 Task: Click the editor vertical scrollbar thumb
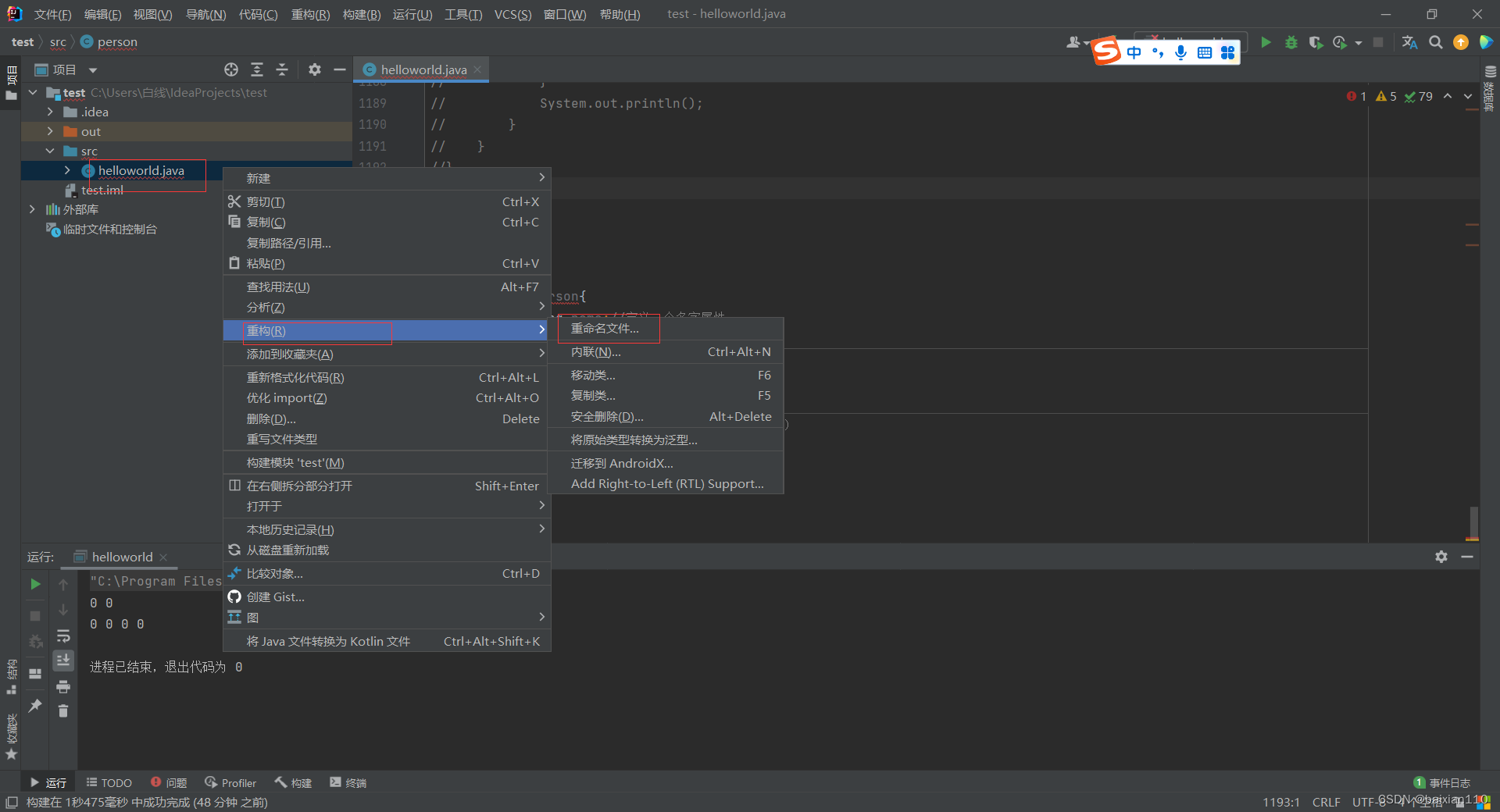[1473, 523]
